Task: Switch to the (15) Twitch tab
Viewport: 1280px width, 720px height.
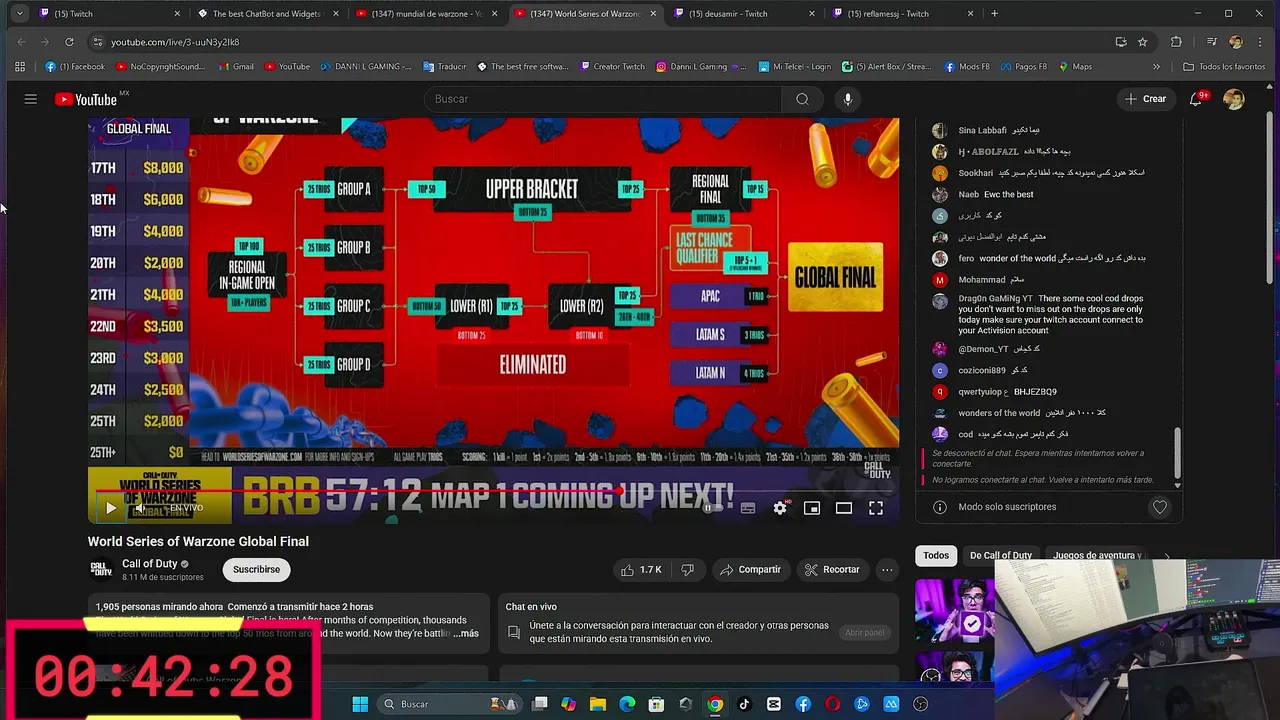Action: [110, 14]
